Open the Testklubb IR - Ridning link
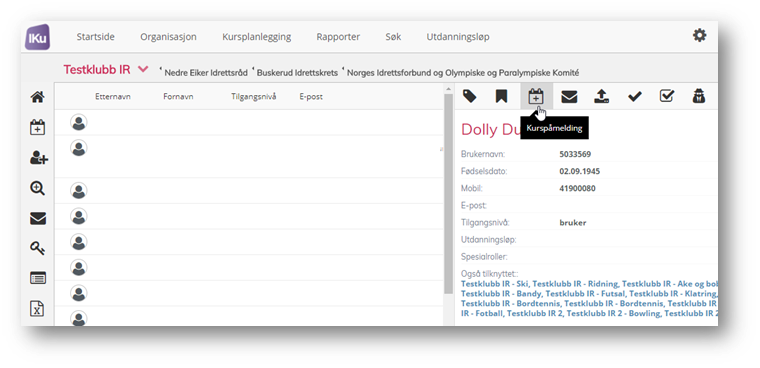The width and height of the screenshot is (760, 368). pos(575,284)
